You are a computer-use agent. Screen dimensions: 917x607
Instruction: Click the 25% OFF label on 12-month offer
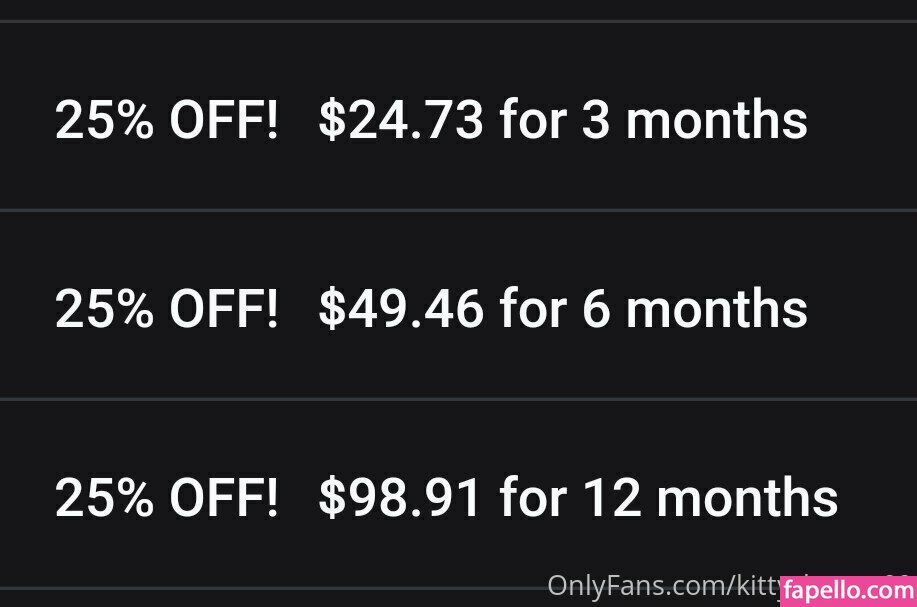coord(166,497)
